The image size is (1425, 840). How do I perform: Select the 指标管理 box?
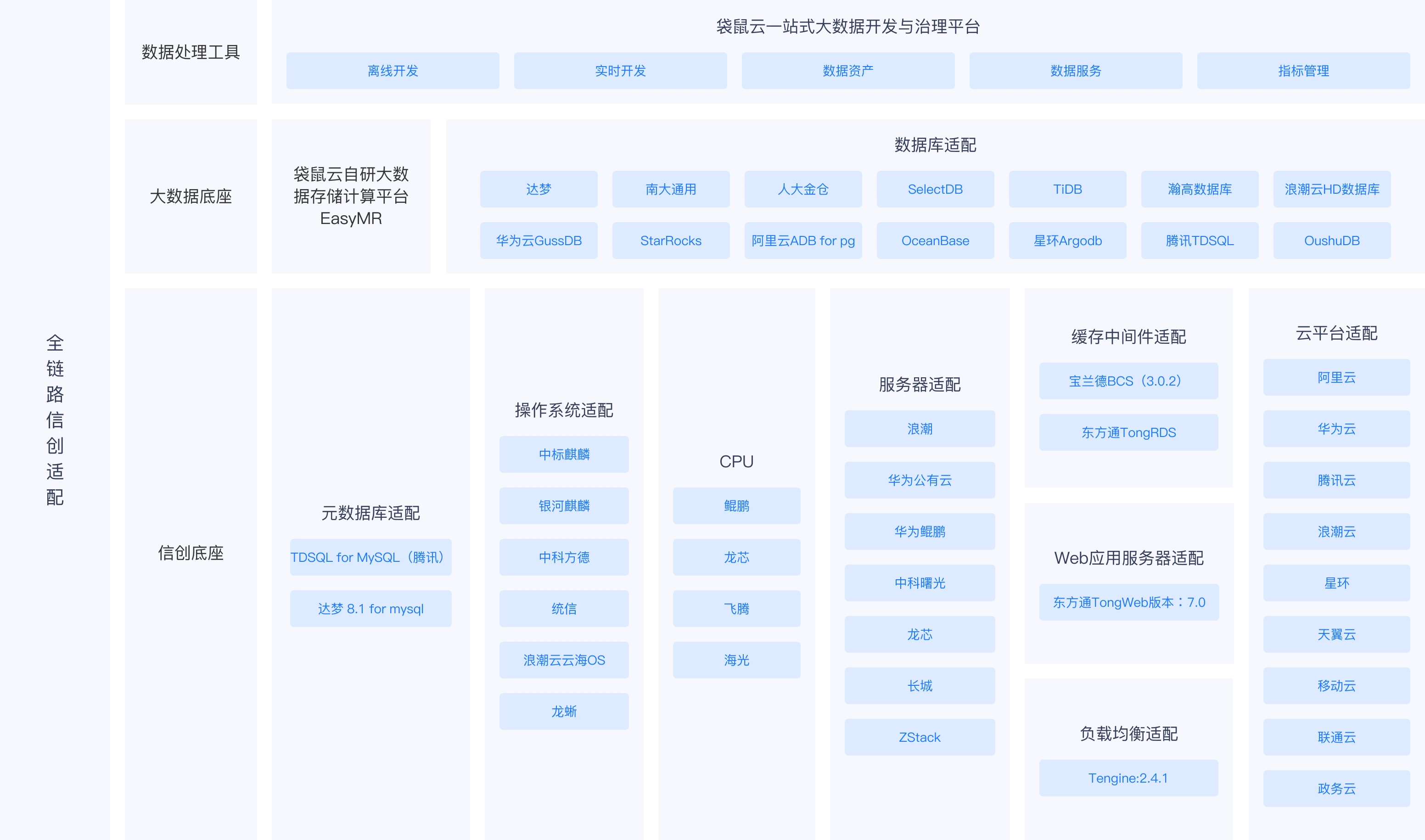click(1303, 71)
